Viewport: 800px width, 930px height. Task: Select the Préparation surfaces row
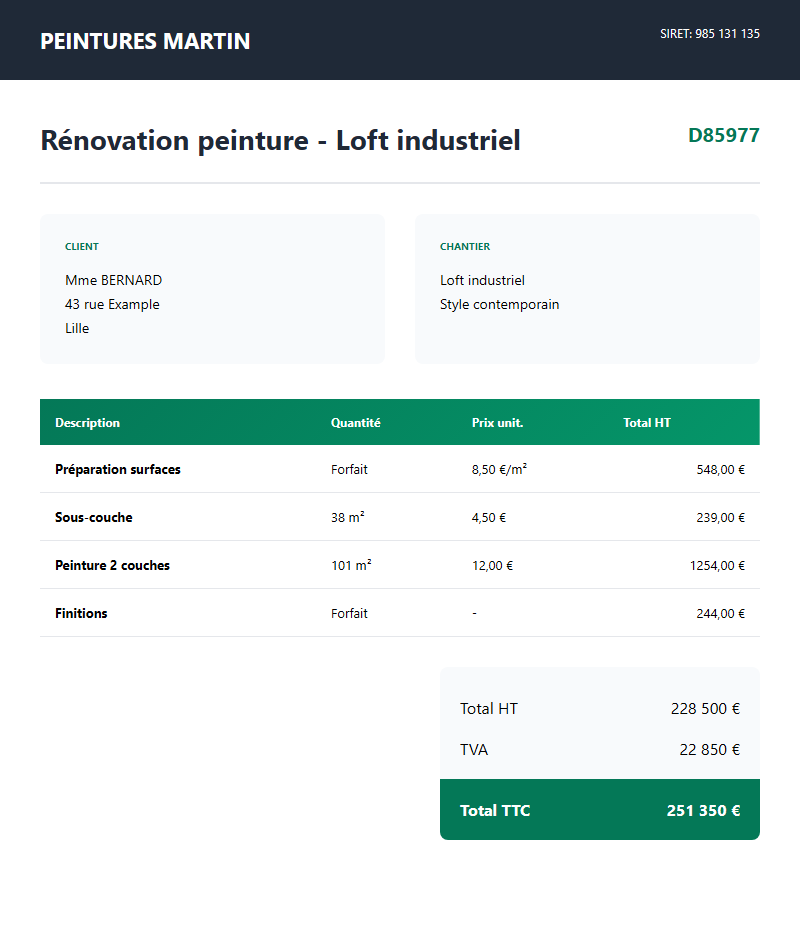(x=118, y=469)
